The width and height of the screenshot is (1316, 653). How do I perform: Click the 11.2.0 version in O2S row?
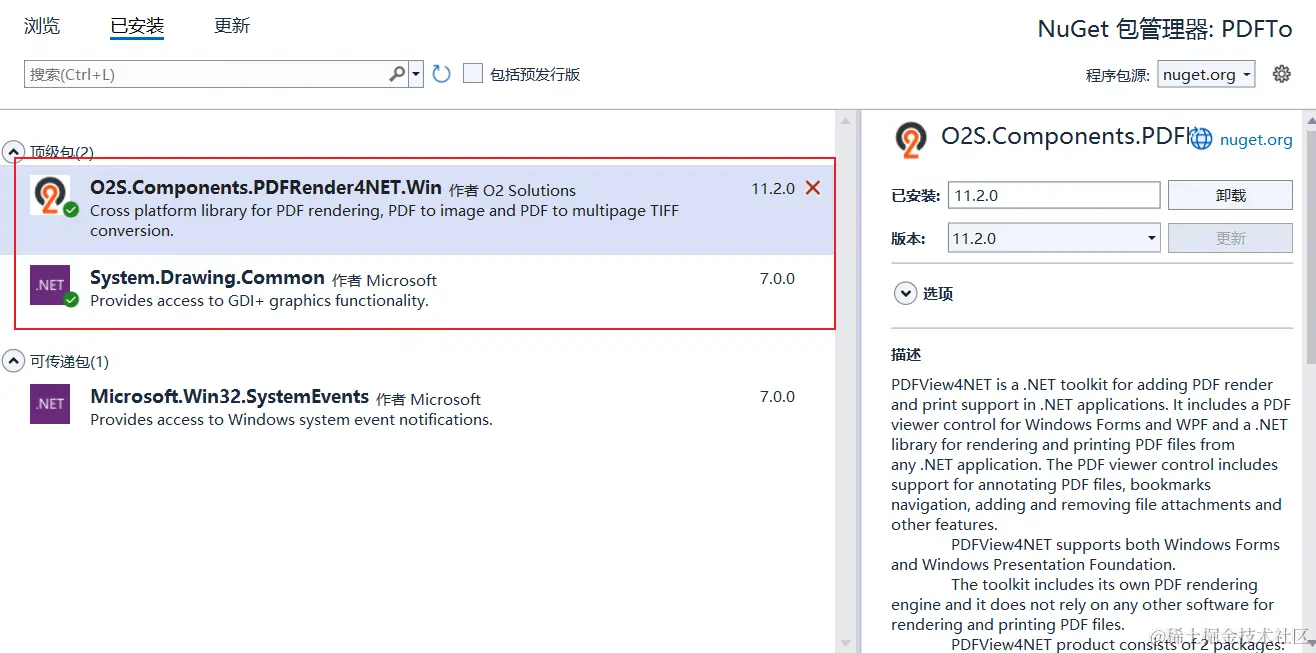click(x=773, y=188)
